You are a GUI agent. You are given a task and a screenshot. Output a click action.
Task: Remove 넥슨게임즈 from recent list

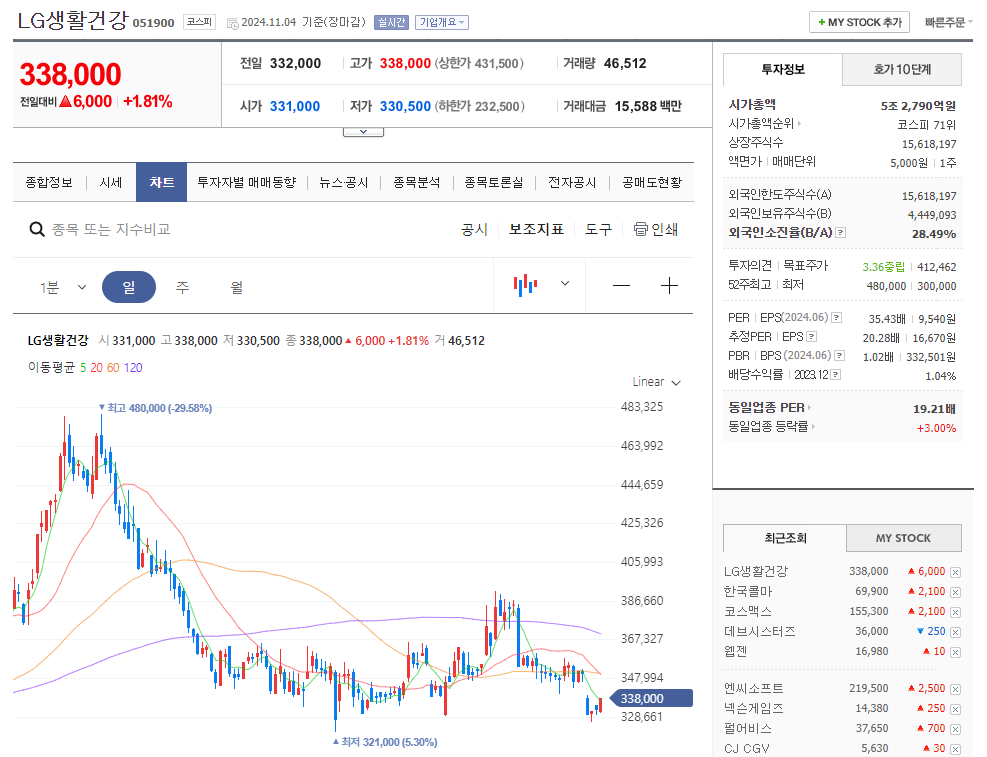point(956,710)
